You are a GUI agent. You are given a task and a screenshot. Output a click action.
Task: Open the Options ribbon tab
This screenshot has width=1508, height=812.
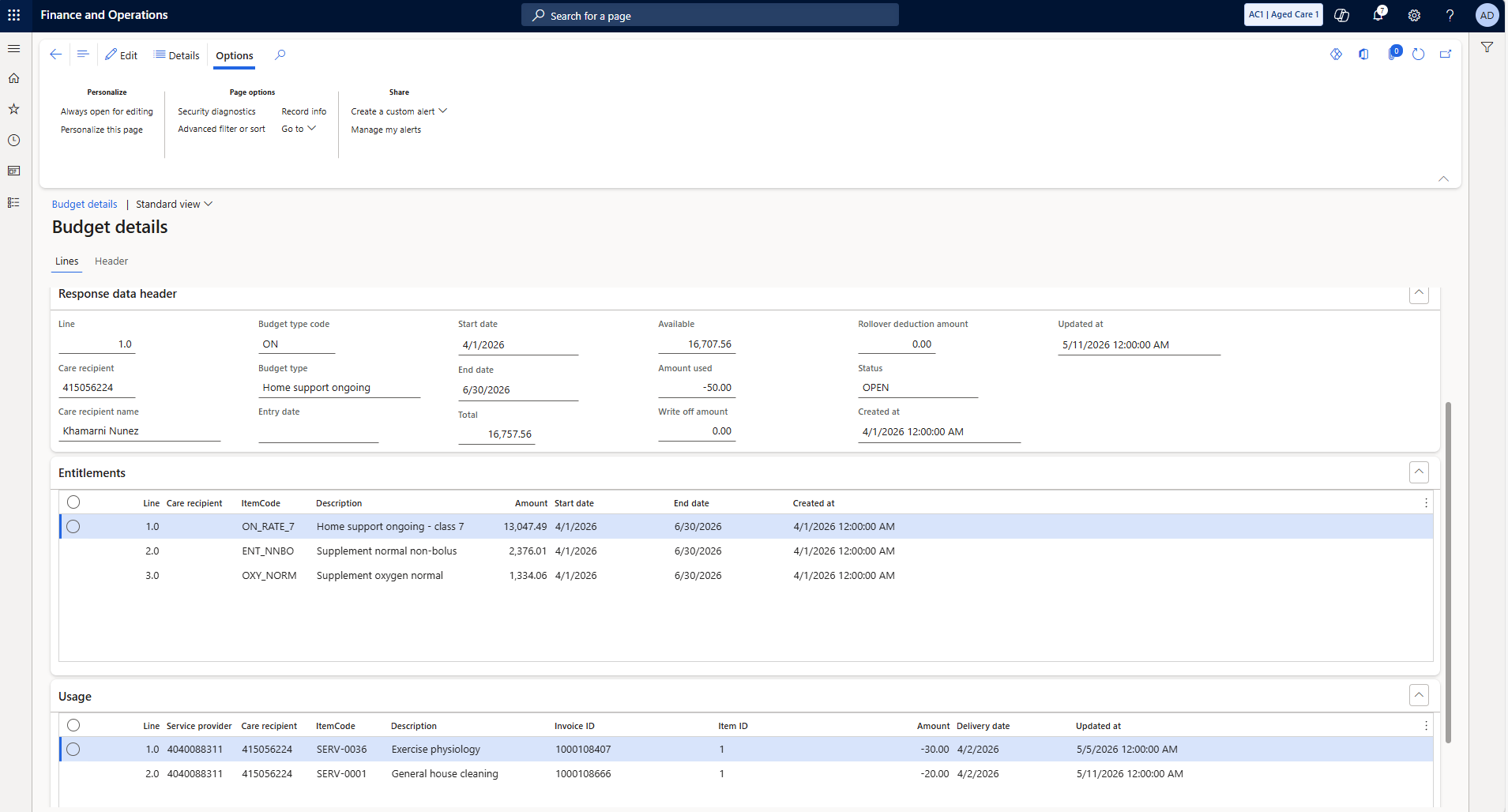pos(235,55)
